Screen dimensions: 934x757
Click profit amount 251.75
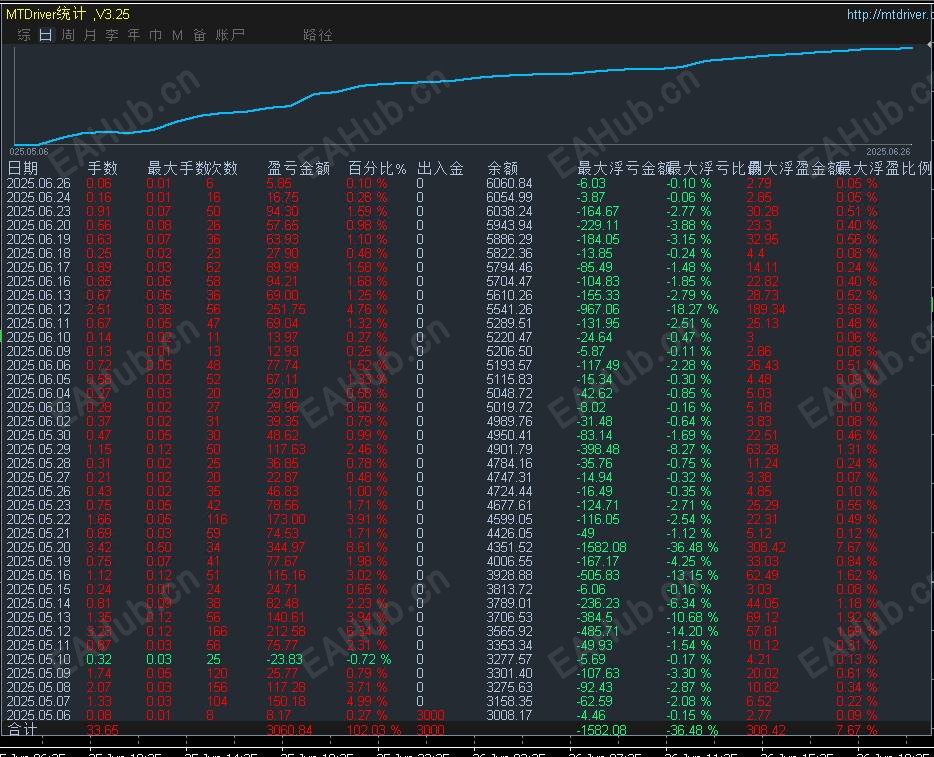(286, 309)
